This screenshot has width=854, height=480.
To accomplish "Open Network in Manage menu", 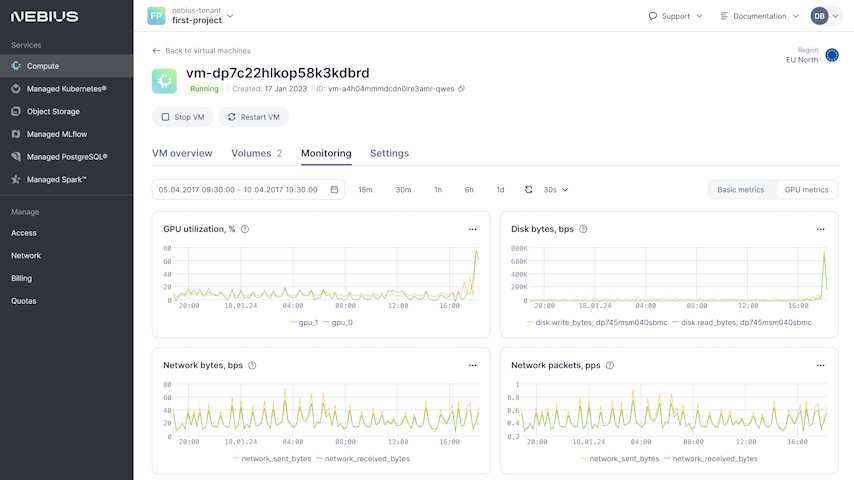I will tap(26, 256).
